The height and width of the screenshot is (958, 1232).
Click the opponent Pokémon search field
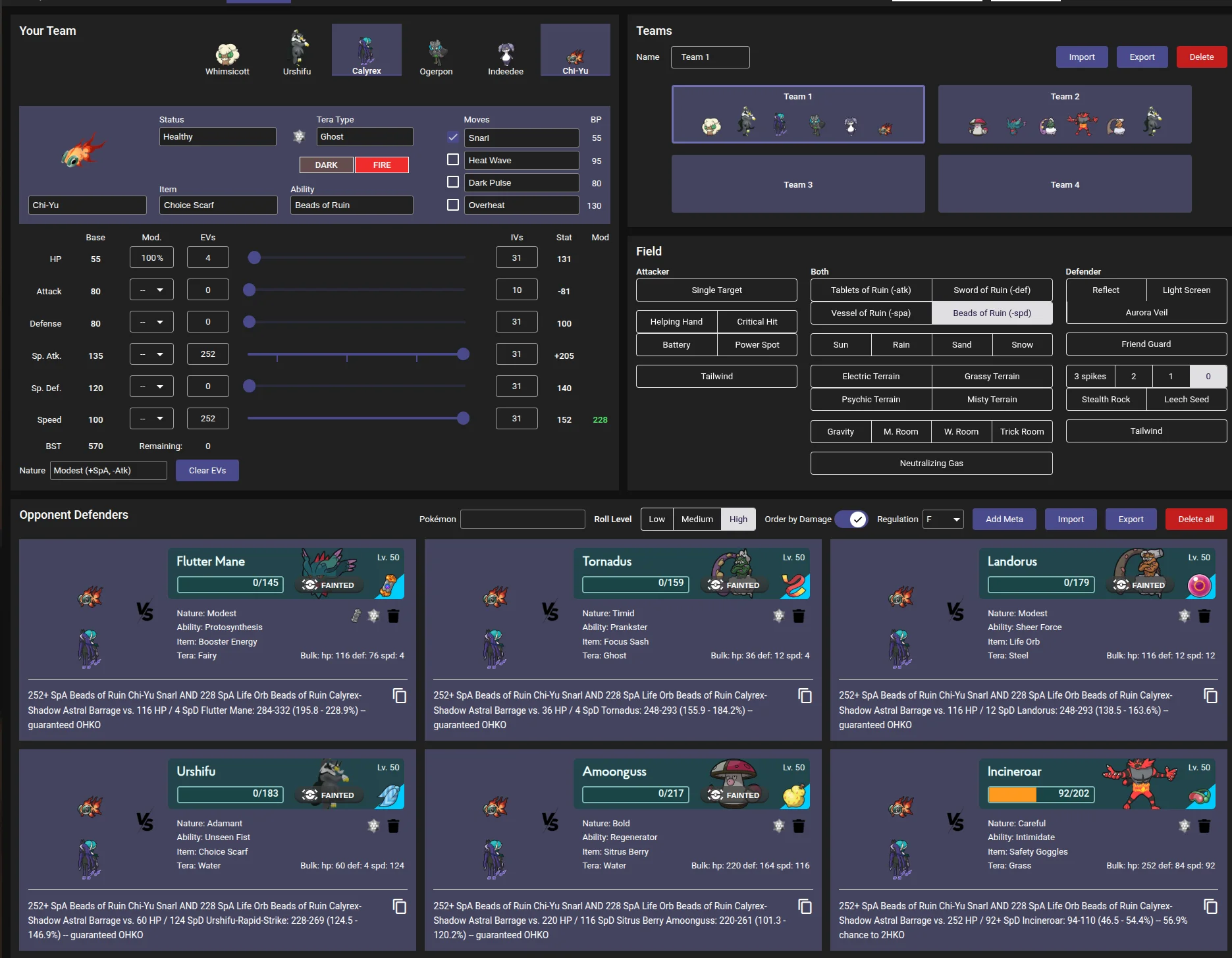pos(523,519)
